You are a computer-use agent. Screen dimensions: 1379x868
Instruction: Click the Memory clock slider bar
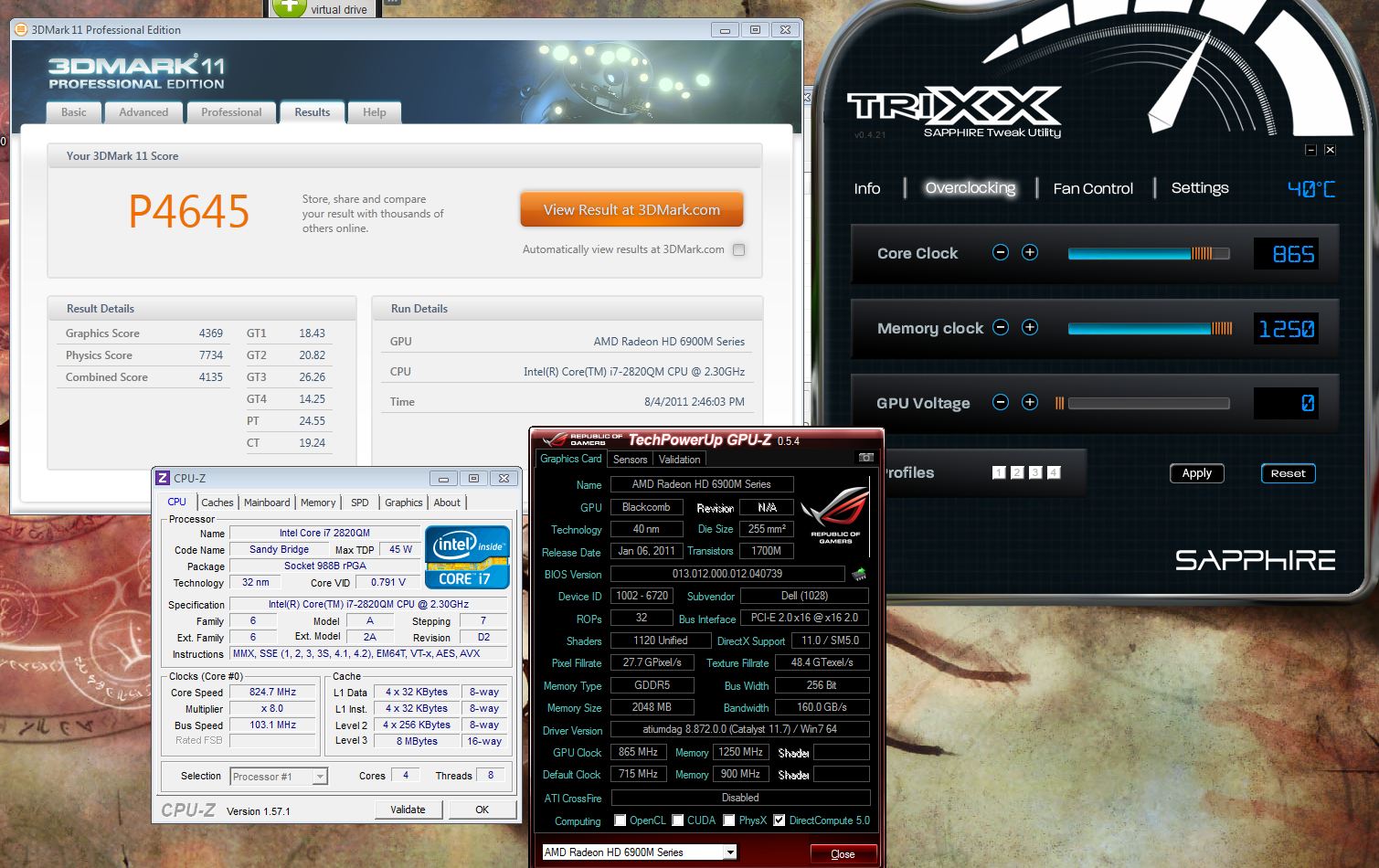click(x=1150, y=328)
